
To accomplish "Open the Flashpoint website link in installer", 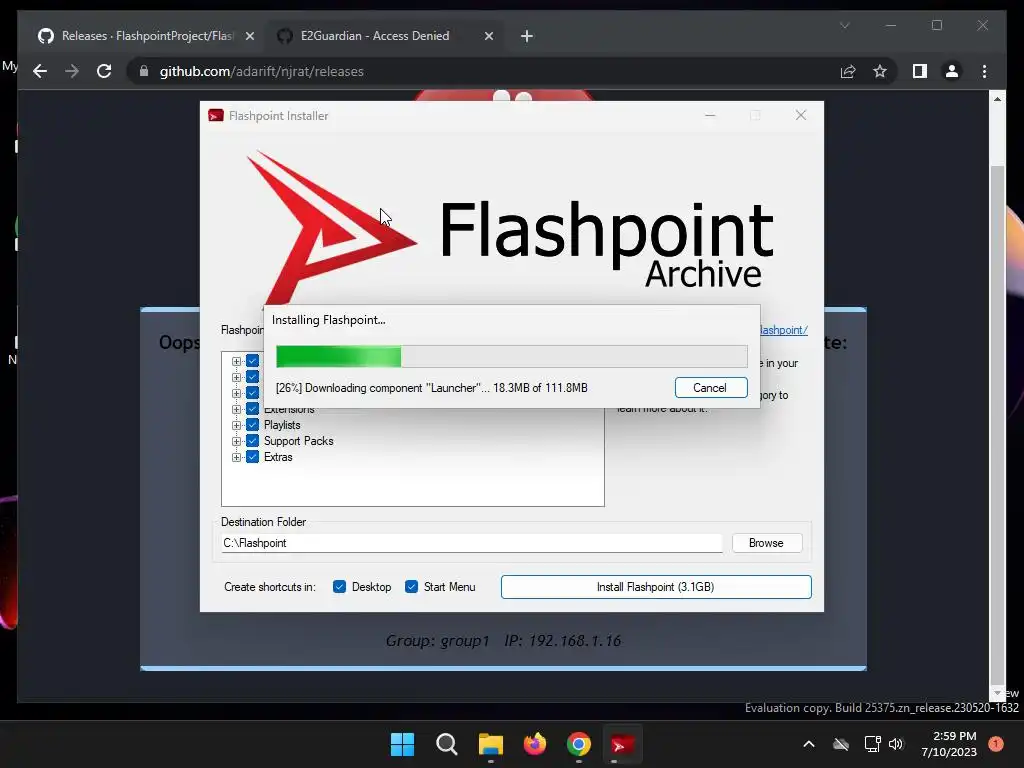I will click(x=784, y=330).
